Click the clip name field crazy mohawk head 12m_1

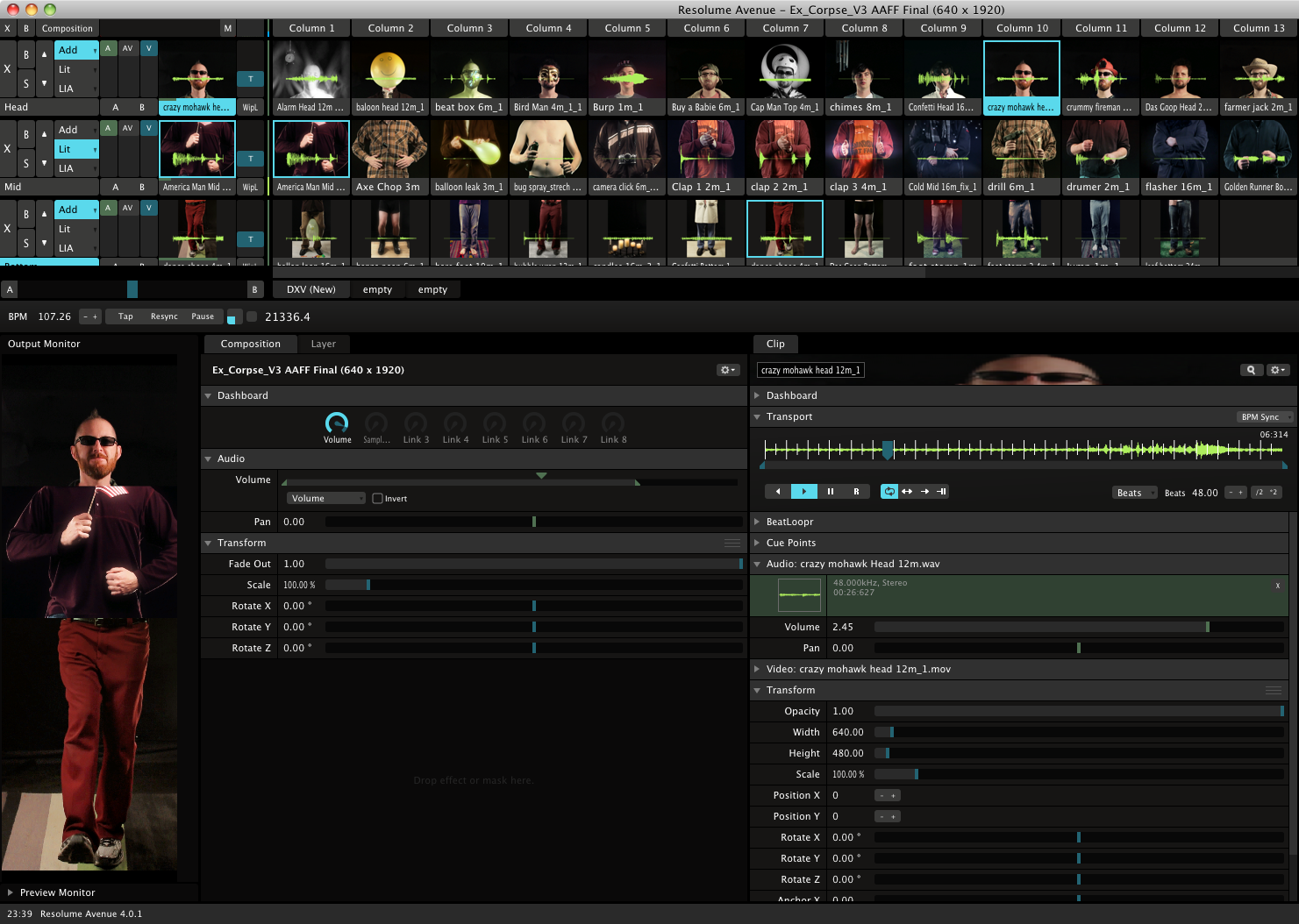click(810, 370)
